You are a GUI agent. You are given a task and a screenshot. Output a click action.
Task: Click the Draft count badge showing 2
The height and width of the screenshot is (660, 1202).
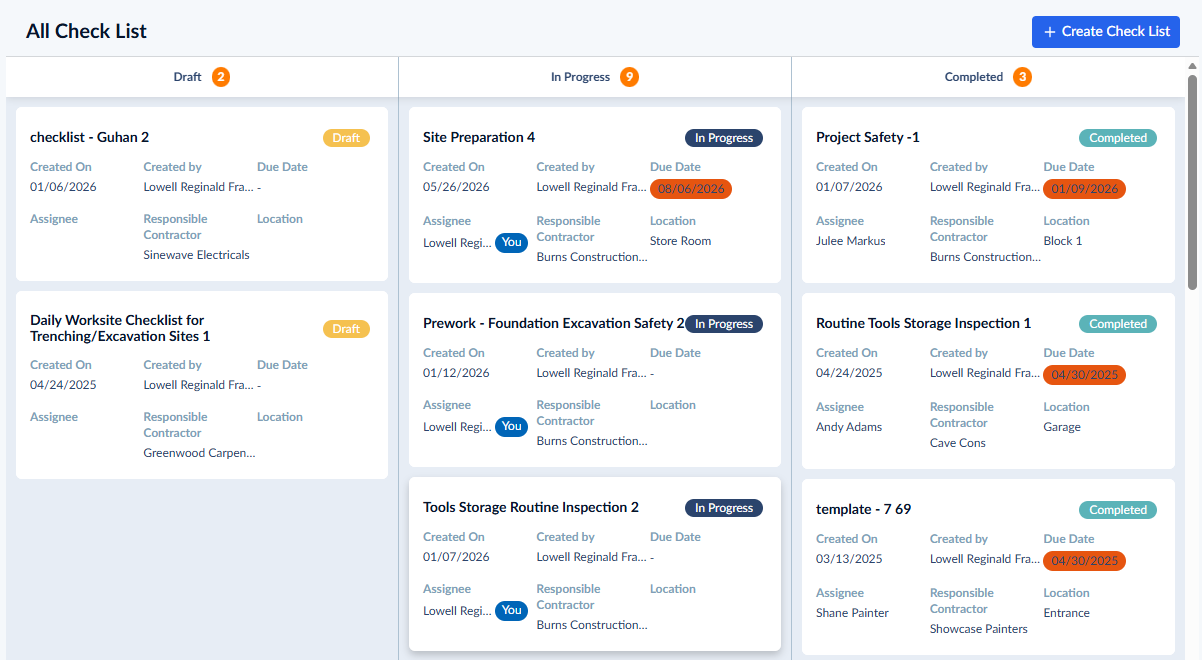pos(220,77)
